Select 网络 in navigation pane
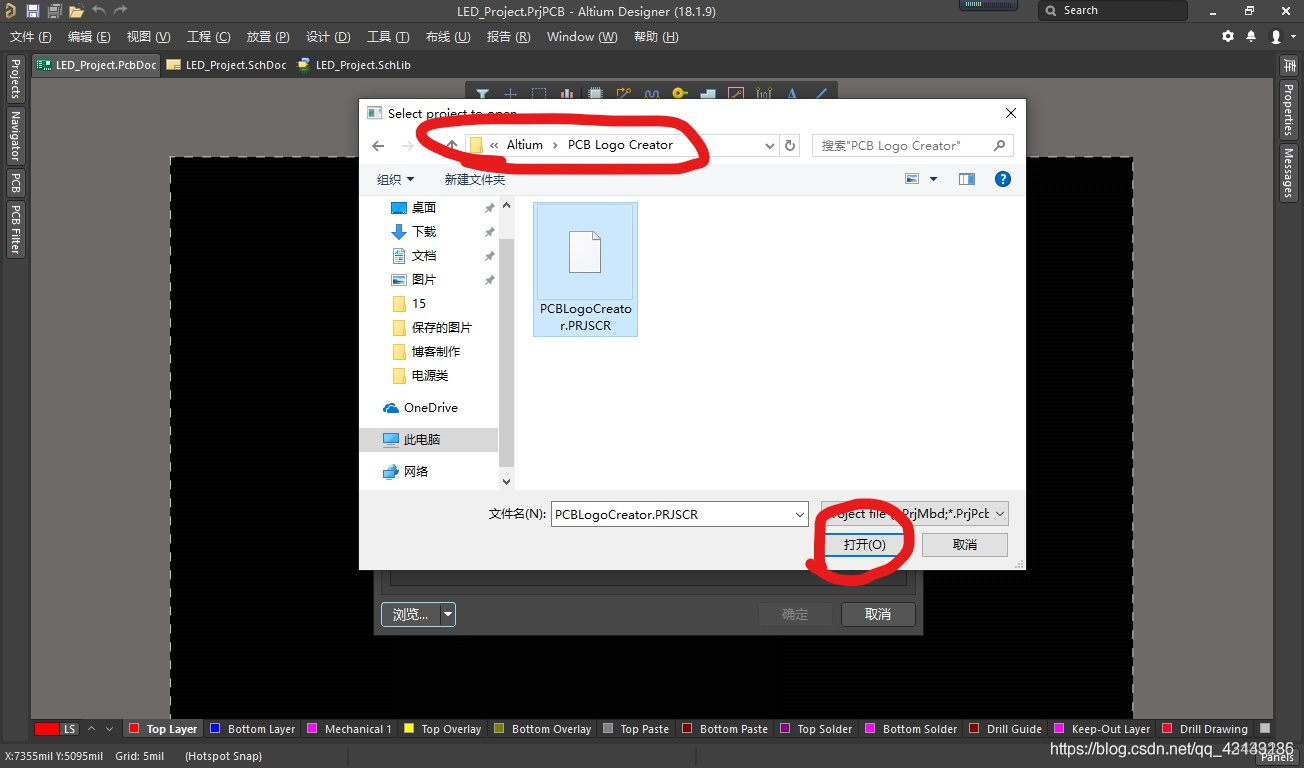Image resolution: width=1304 pixels, height=768 pixels. (x=415, y=471)
